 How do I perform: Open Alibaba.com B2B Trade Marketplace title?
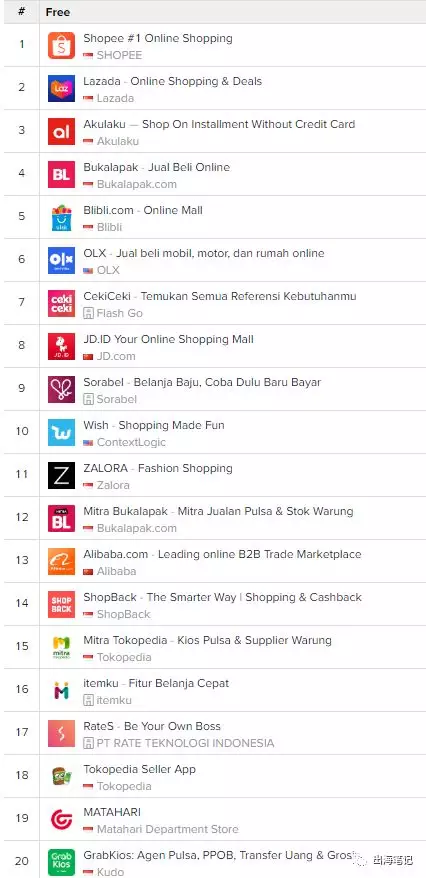[x=222, y=554]
